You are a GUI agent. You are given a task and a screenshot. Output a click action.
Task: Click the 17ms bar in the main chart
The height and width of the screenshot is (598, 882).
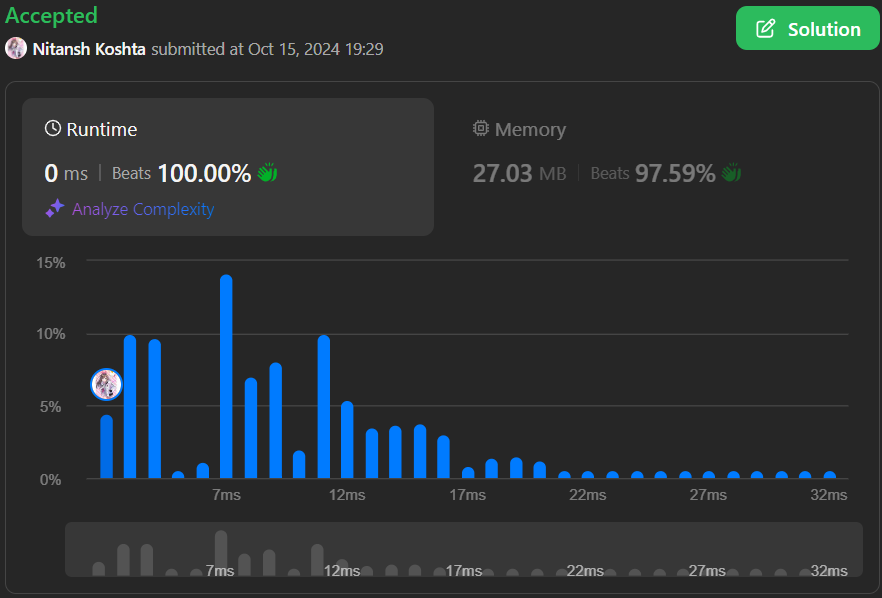tap(468, 473)
